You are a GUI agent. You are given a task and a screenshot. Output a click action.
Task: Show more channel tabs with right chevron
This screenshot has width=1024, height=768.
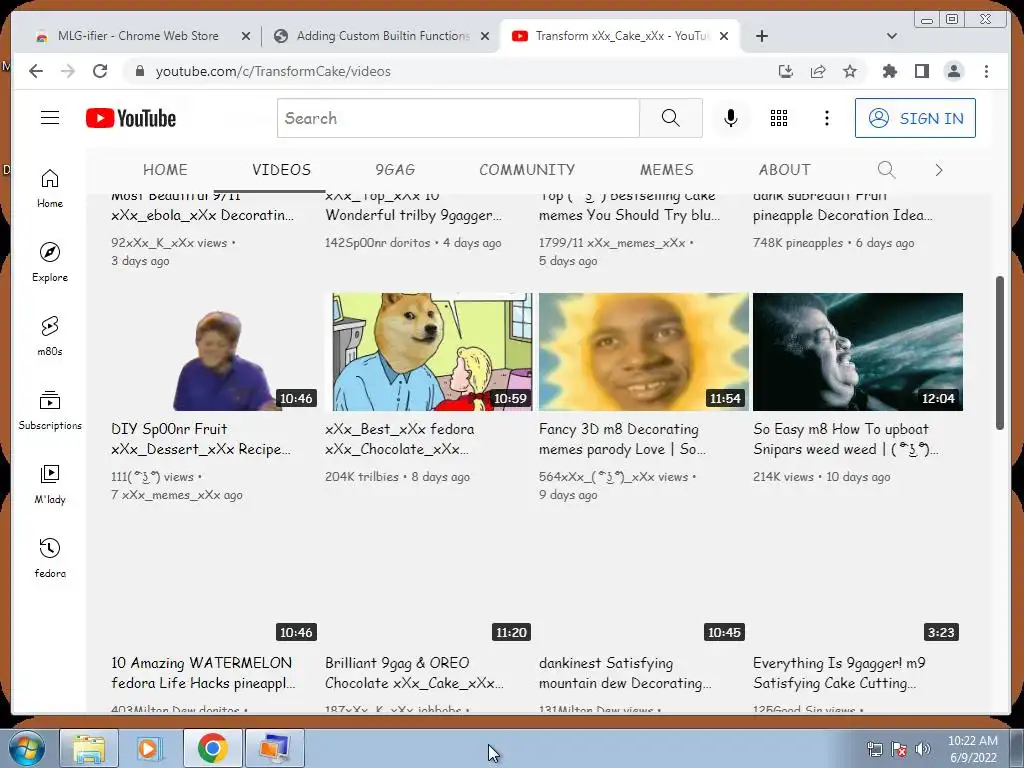click(x=939, y=170)
